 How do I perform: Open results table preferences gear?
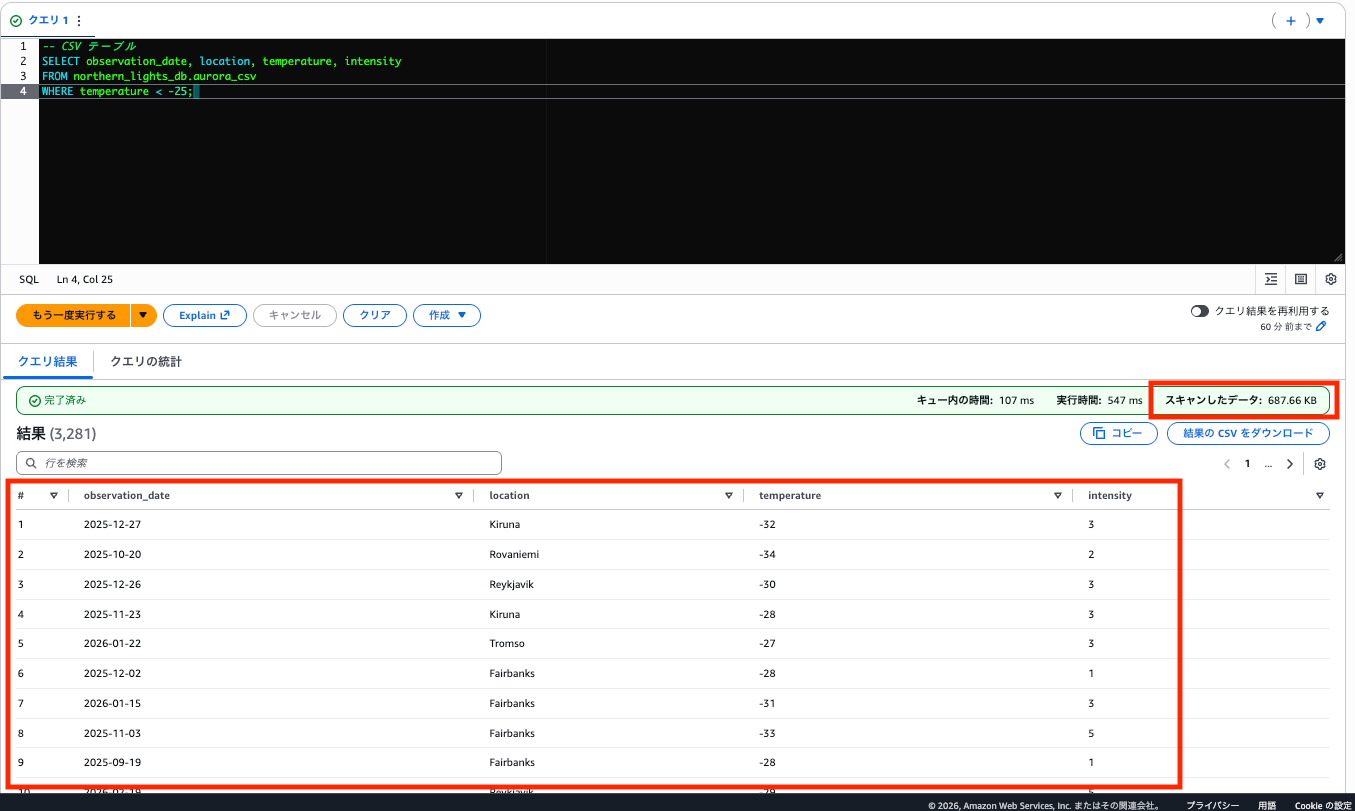(x=1320, y=464)
